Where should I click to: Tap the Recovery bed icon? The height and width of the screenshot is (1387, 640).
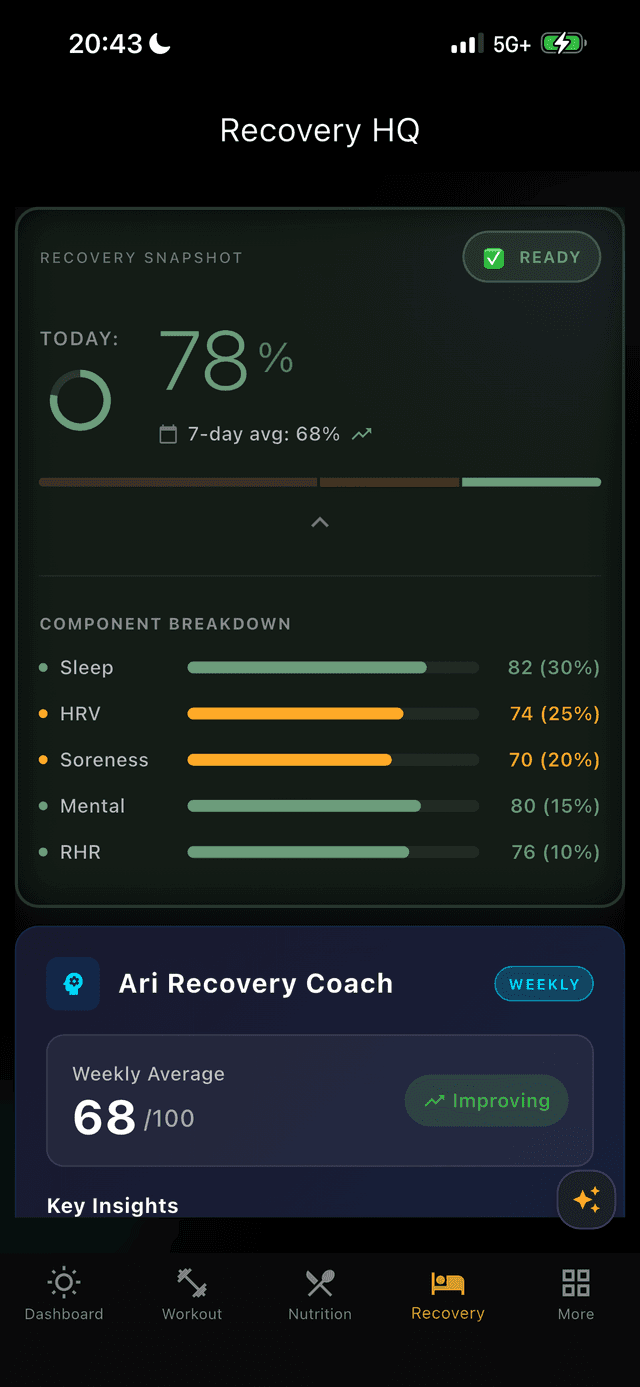pos(447,1282)
